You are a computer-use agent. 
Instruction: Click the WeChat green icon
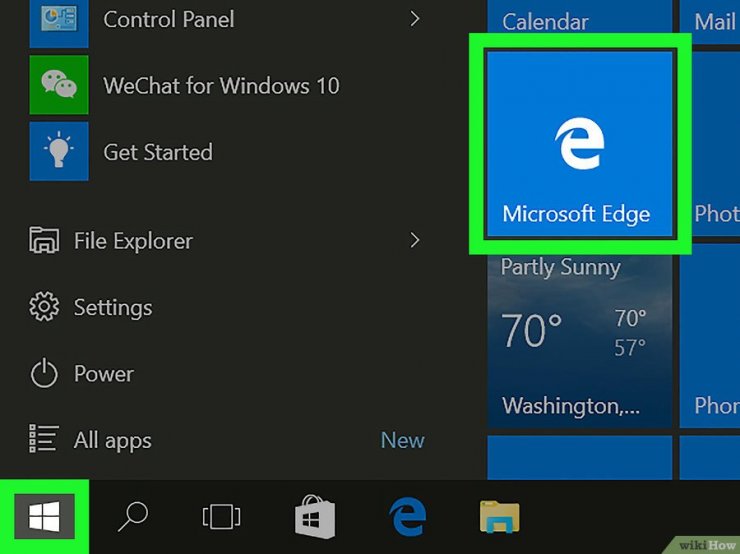(x=59, y=85)
